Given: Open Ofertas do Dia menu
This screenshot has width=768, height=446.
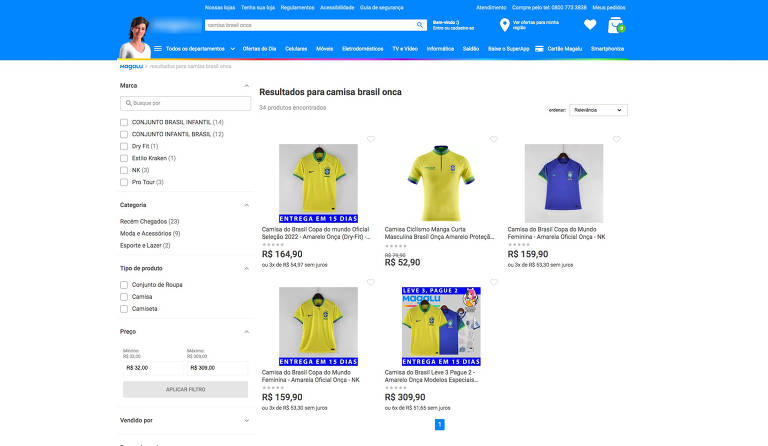Looking at the screenshot, I should [259, 49].
